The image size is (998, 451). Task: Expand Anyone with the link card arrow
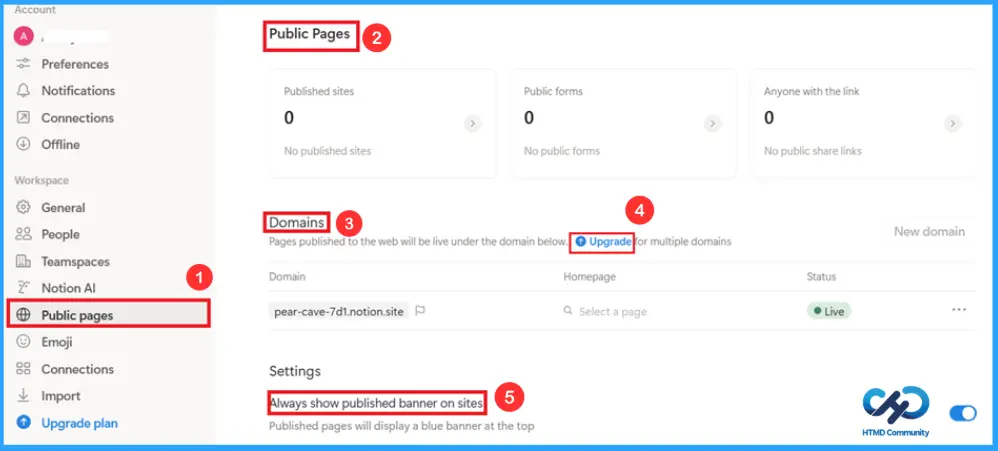(952, 123)
